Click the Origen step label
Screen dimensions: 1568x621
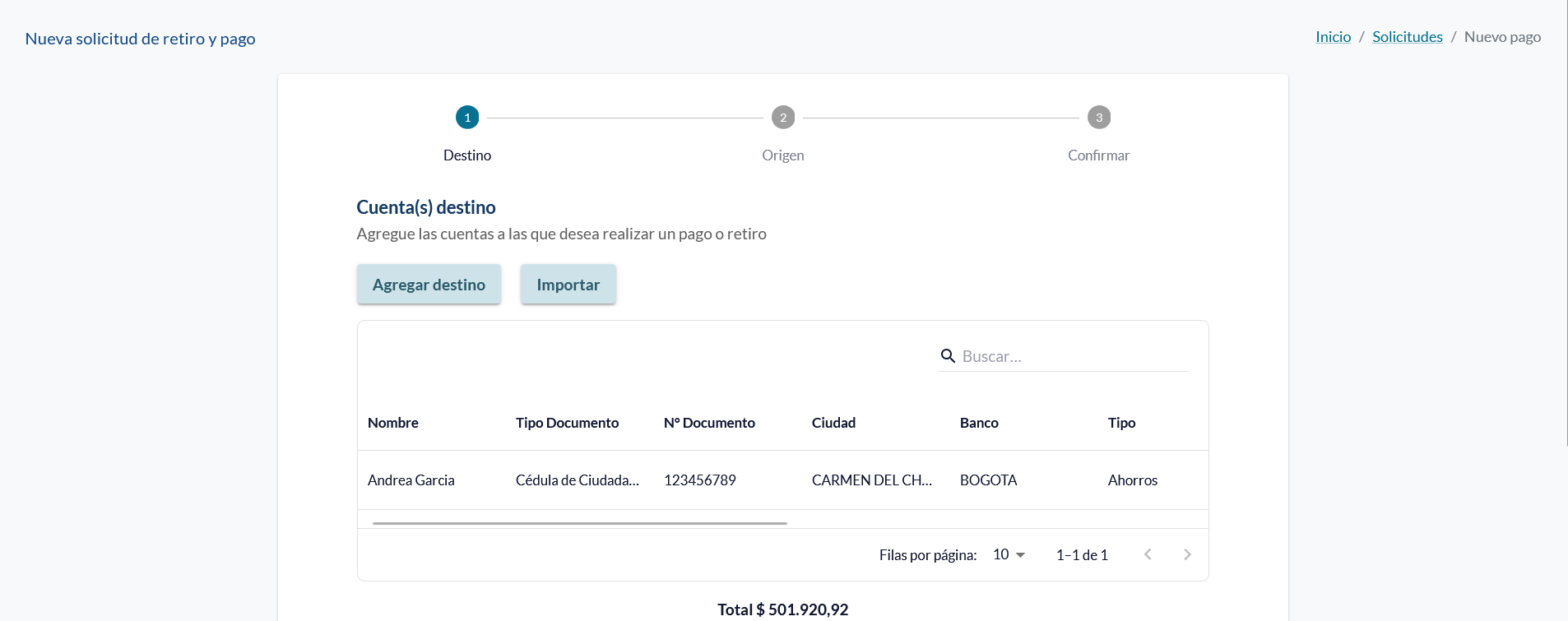pos(783,155)
